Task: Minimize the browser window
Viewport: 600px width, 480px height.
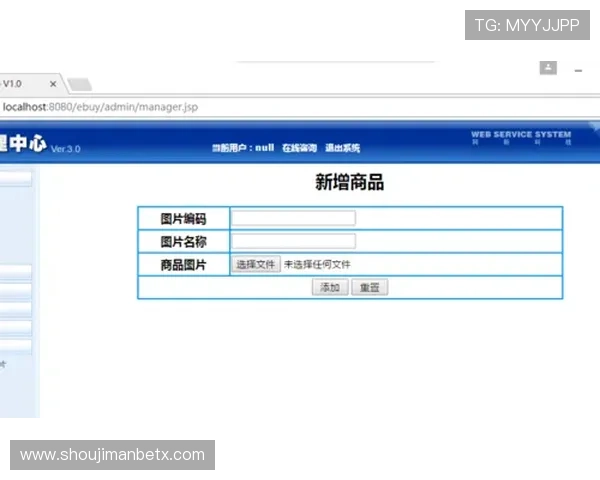Action: (578, 70)
